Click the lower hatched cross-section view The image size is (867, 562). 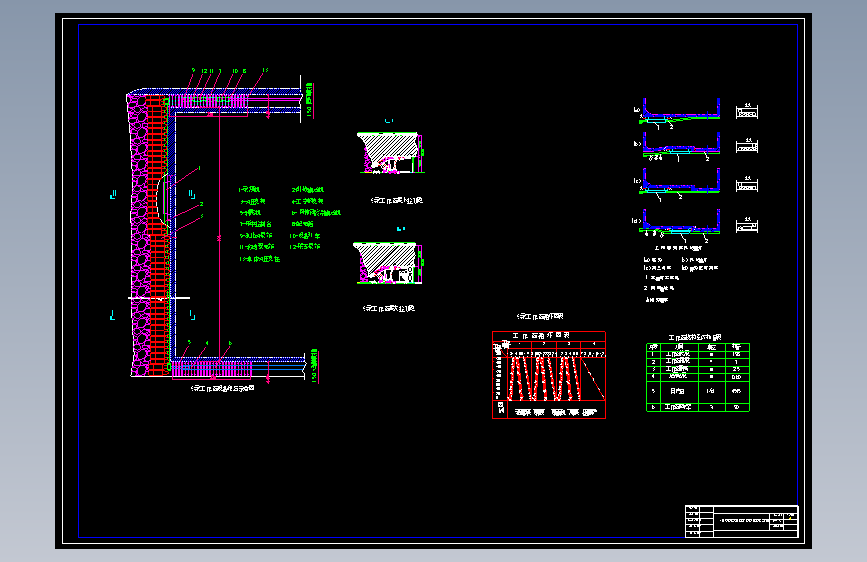tap(388, 263)
